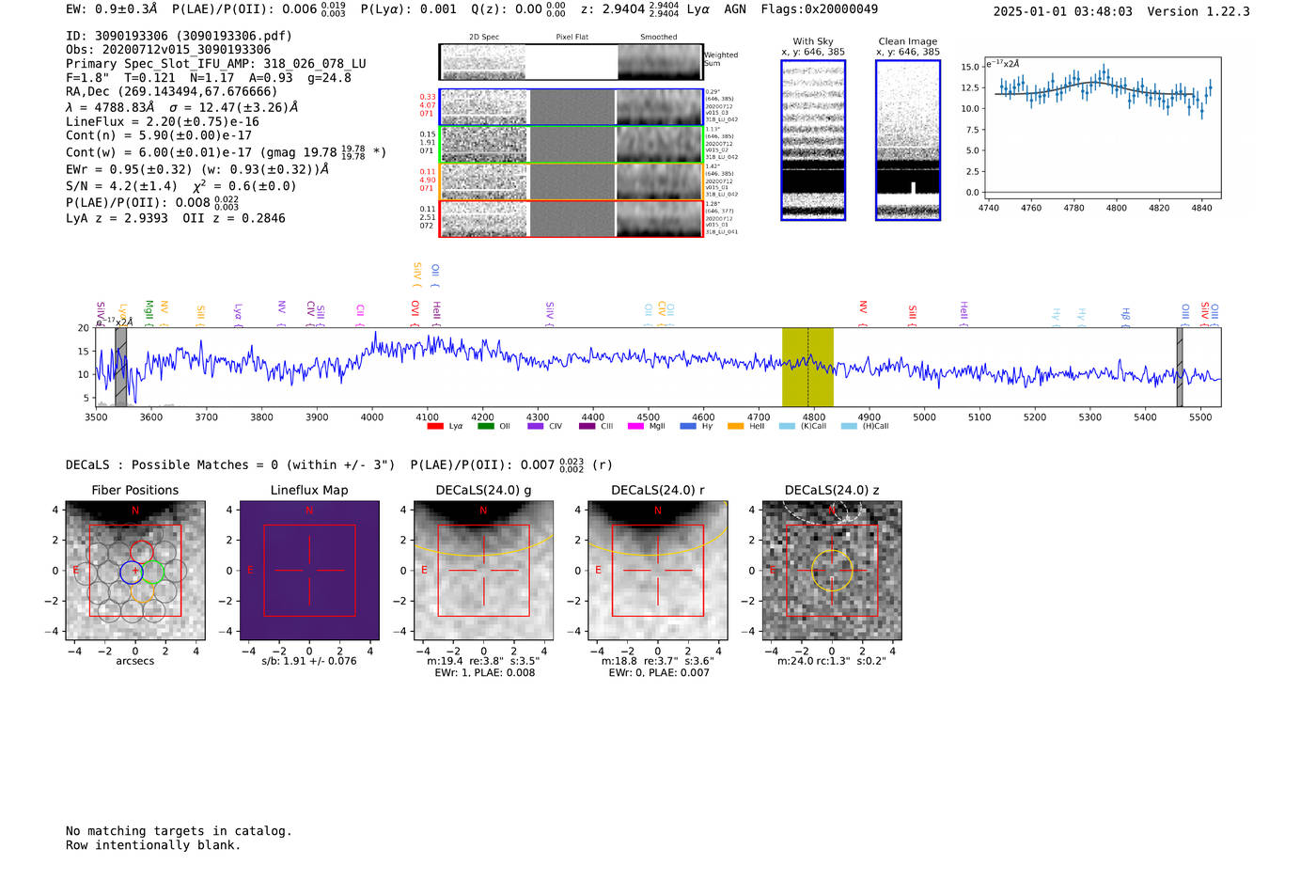Click the red OVI line label
Image resolution: width=1316 pixels, height=896 pixels.
tap(415, 312)
